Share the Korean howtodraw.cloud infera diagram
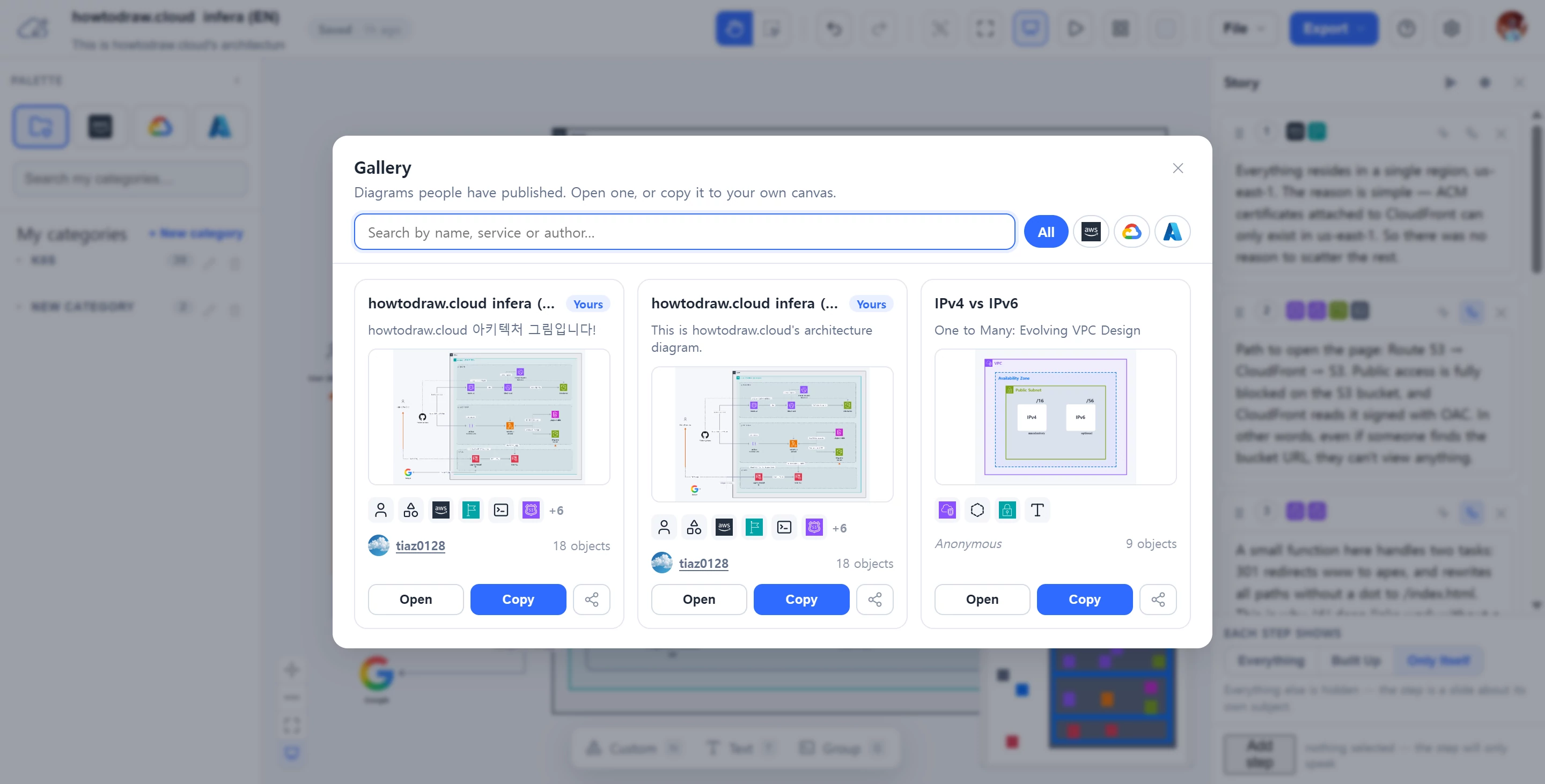The height and width of the screenshot is (784, 1545). [x=591, y=600]
